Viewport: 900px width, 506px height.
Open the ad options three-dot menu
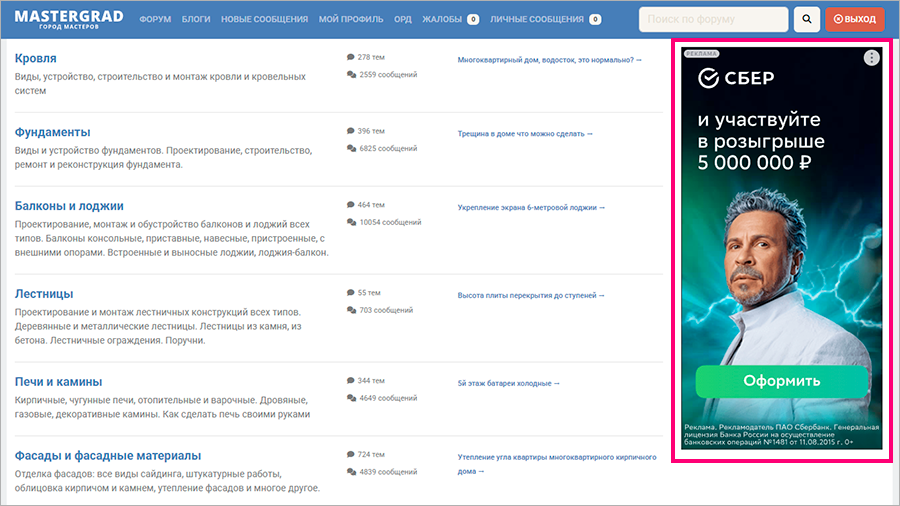pyautogui.click(x=871, y=57)
